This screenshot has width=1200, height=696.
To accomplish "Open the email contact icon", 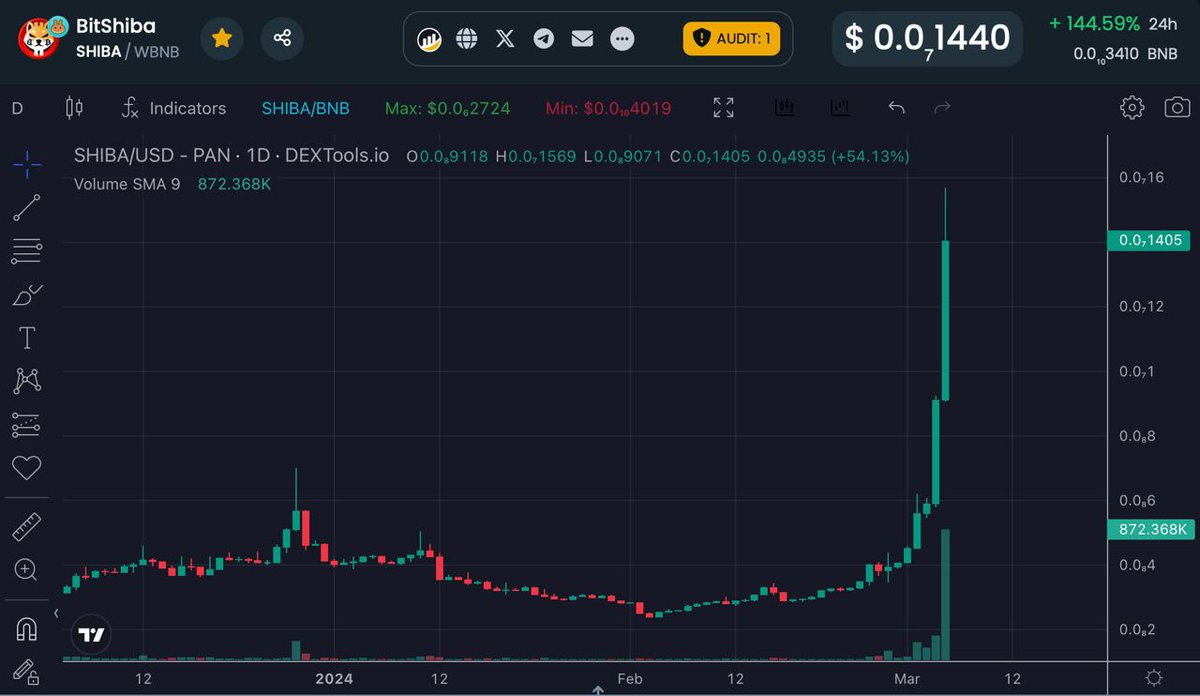I will (x=582, y=39).
